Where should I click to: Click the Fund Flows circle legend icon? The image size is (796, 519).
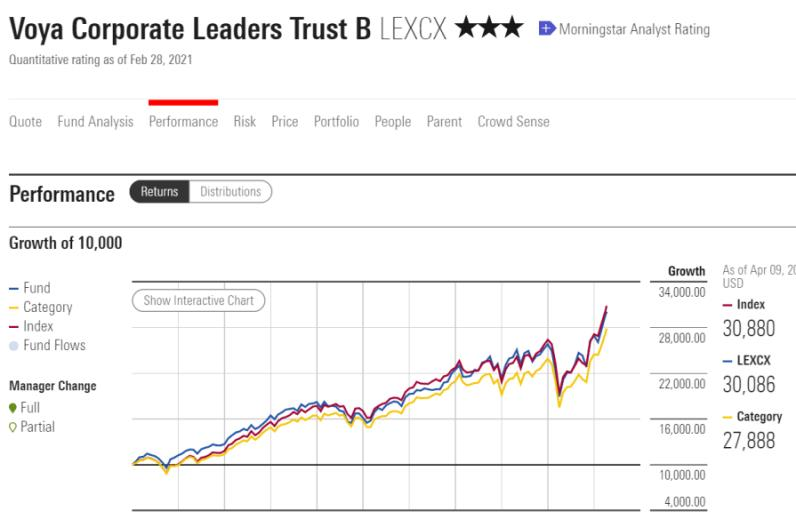pyautogui.click(x=14, y=346)
